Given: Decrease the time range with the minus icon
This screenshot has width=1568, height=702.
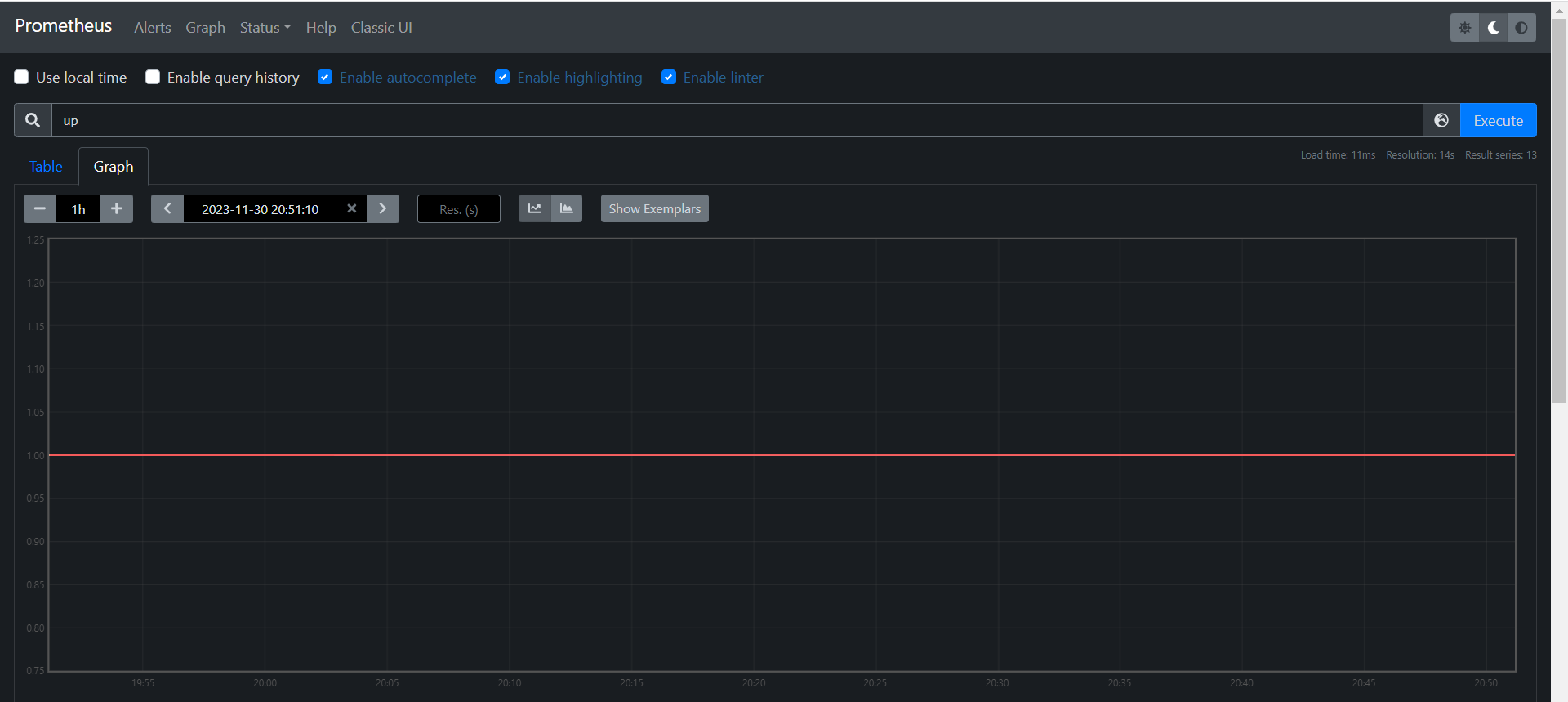Looking at the screenshot, I should [x=39, y=208].
